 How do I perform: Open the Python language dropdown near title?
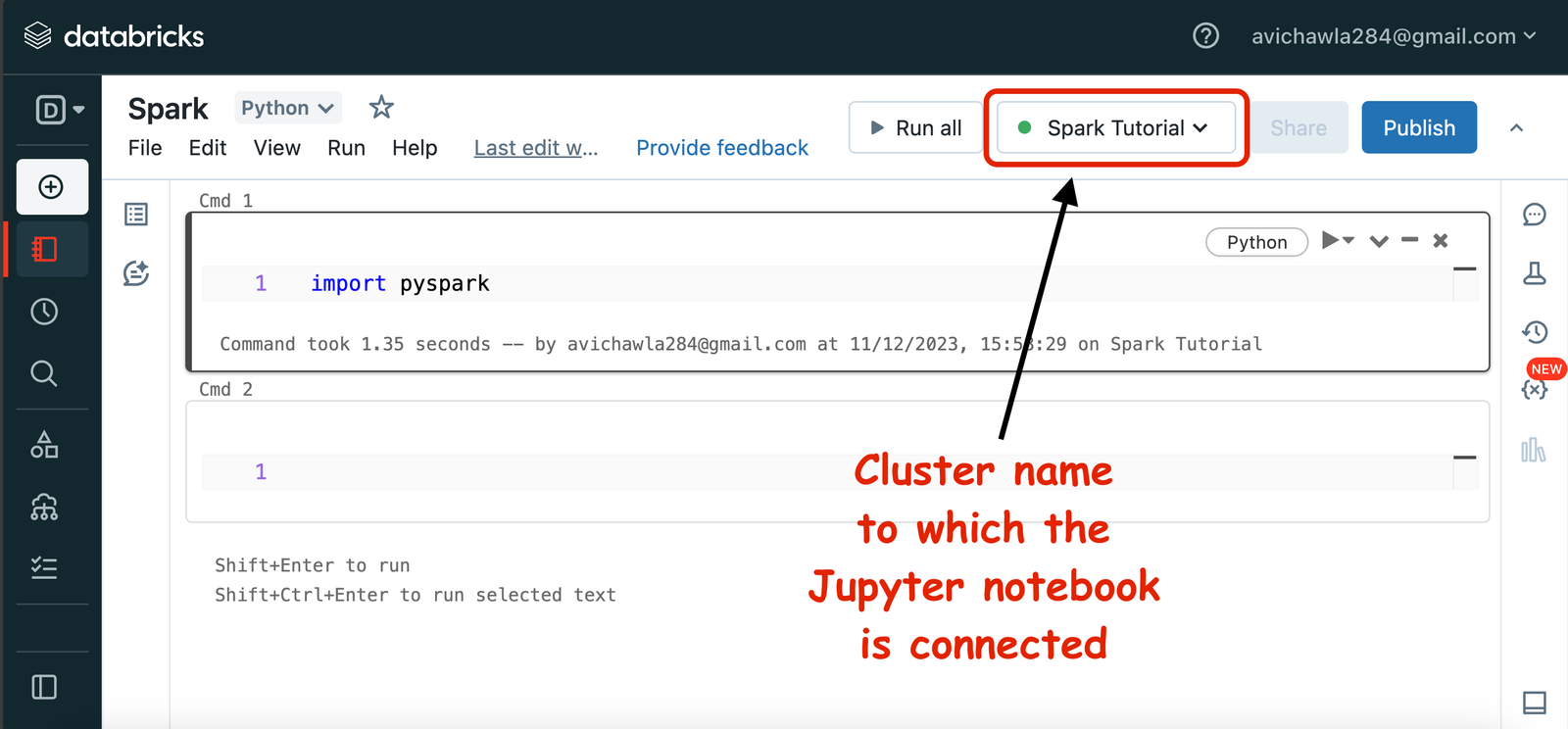(287, 108)
